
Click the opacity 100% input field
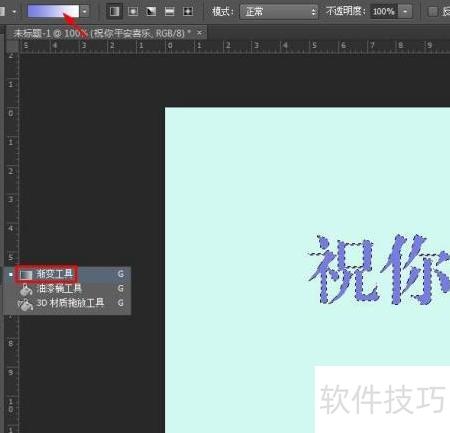click(x=384, y=12)
